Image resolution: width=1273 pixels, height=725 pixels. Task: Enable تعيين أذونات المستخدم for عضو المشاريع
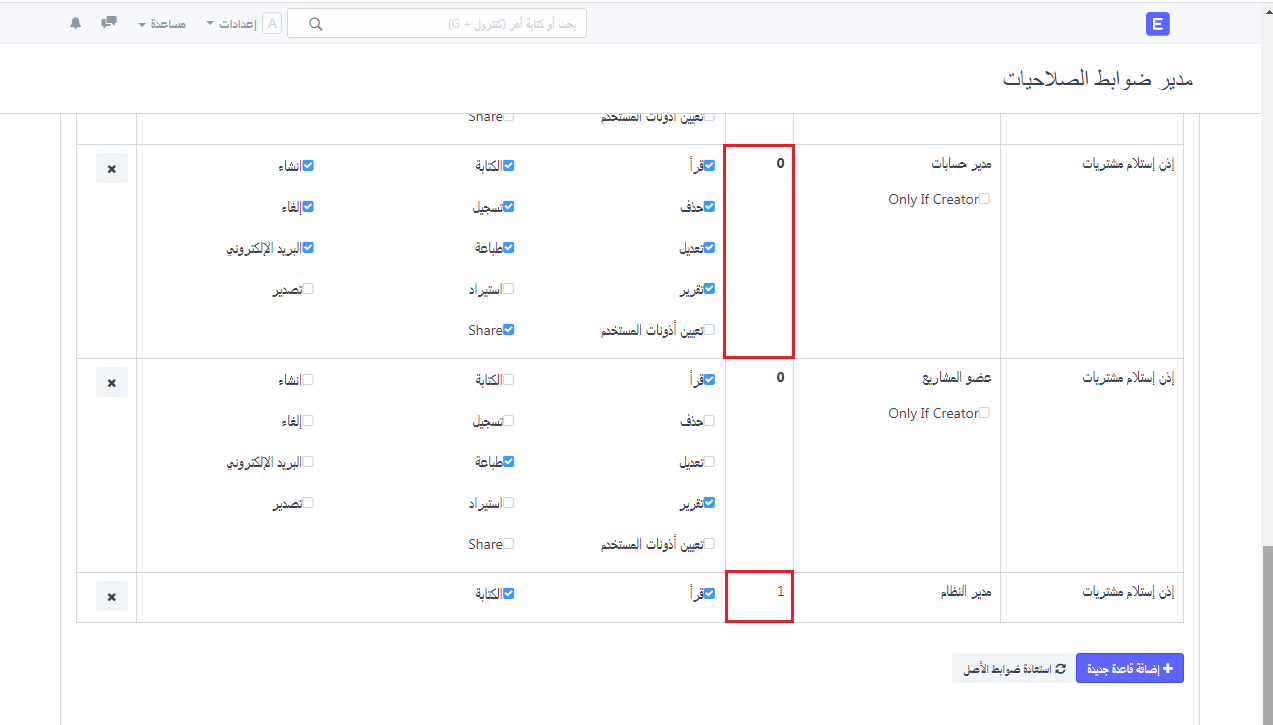click(x=709, y=544)
